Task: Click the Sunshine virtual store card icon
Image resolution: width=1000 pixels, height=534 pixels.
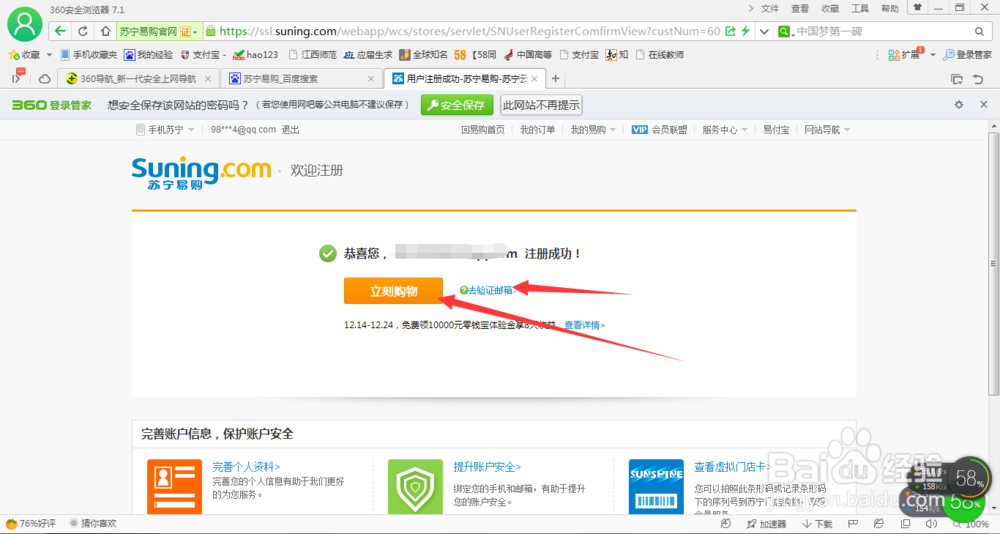Action: point(656,487)
